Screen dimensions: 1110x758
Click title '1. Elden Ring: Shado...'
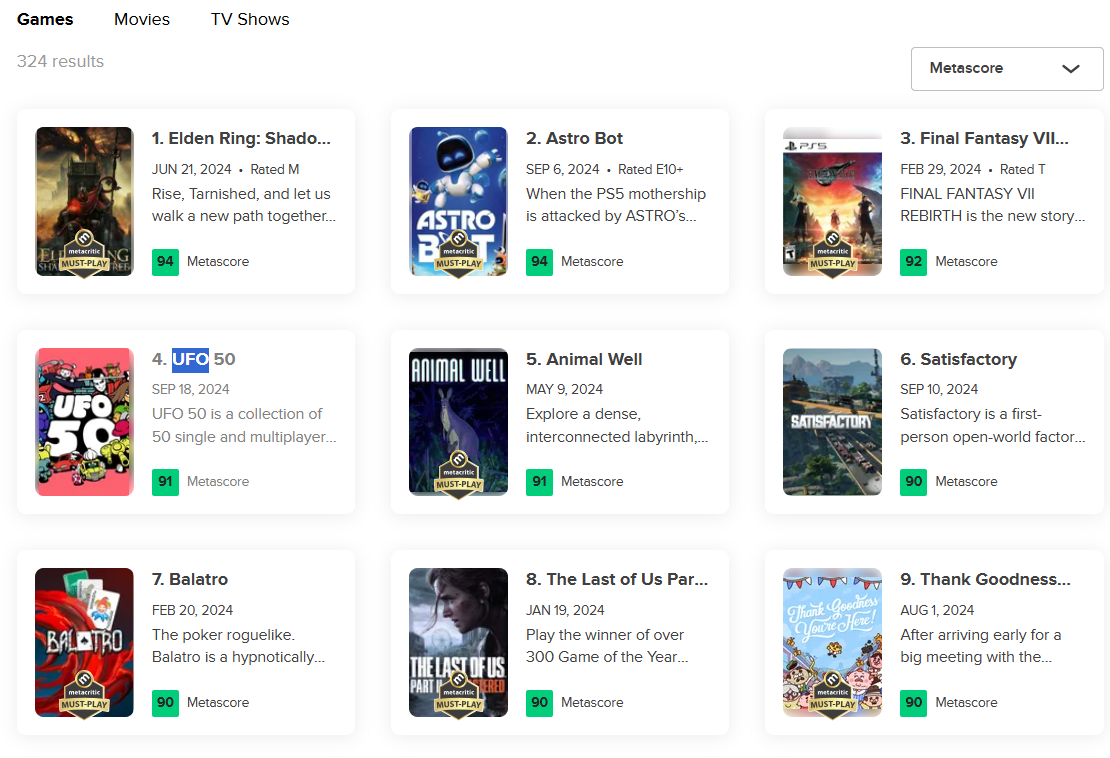point(241,139)
